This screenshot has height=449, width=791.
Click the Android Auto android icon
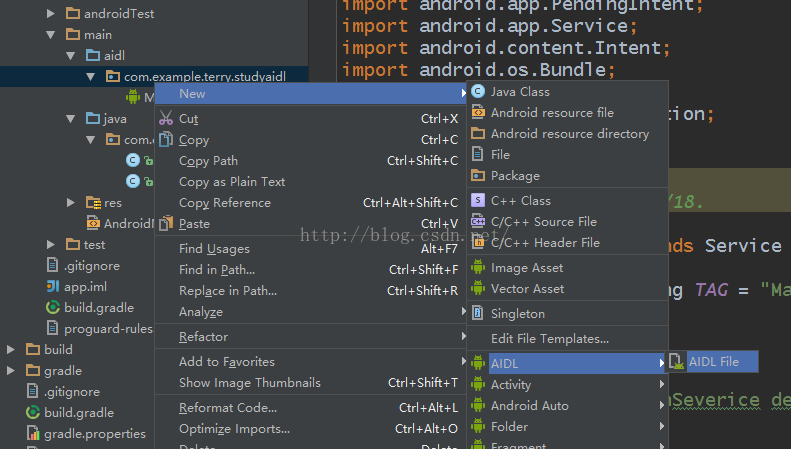478,405
